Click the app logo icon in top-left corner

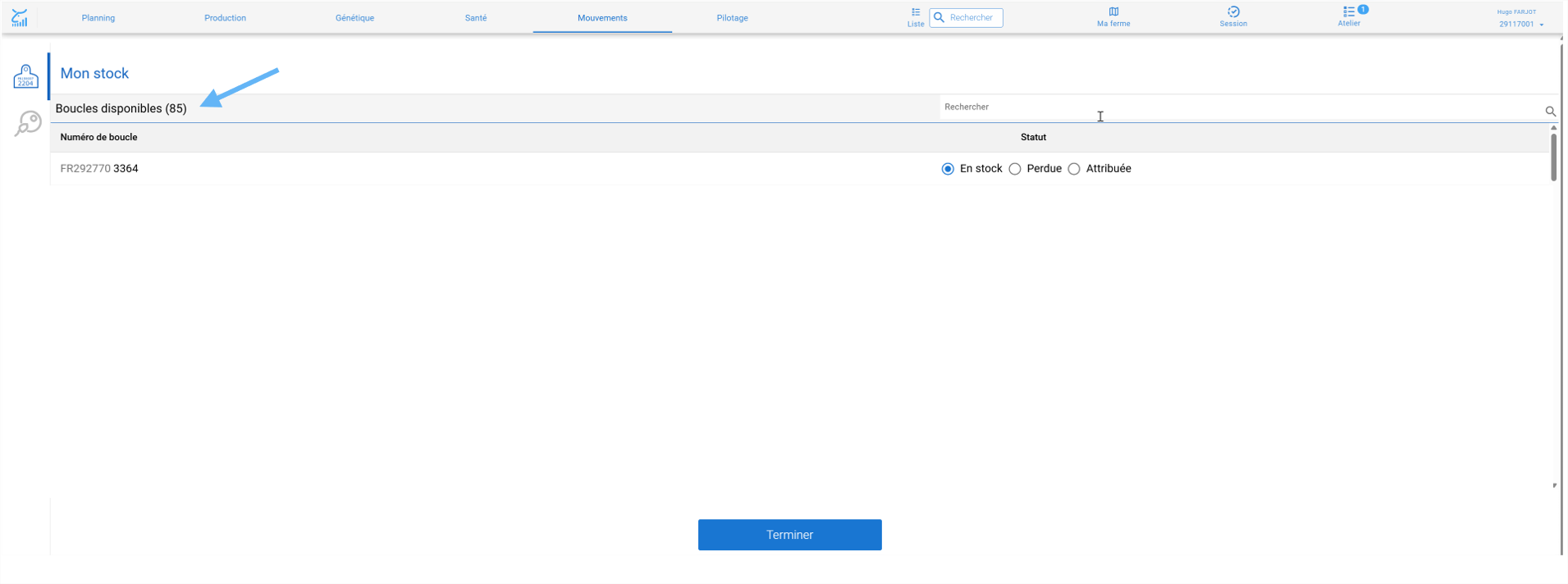[20, 17]
